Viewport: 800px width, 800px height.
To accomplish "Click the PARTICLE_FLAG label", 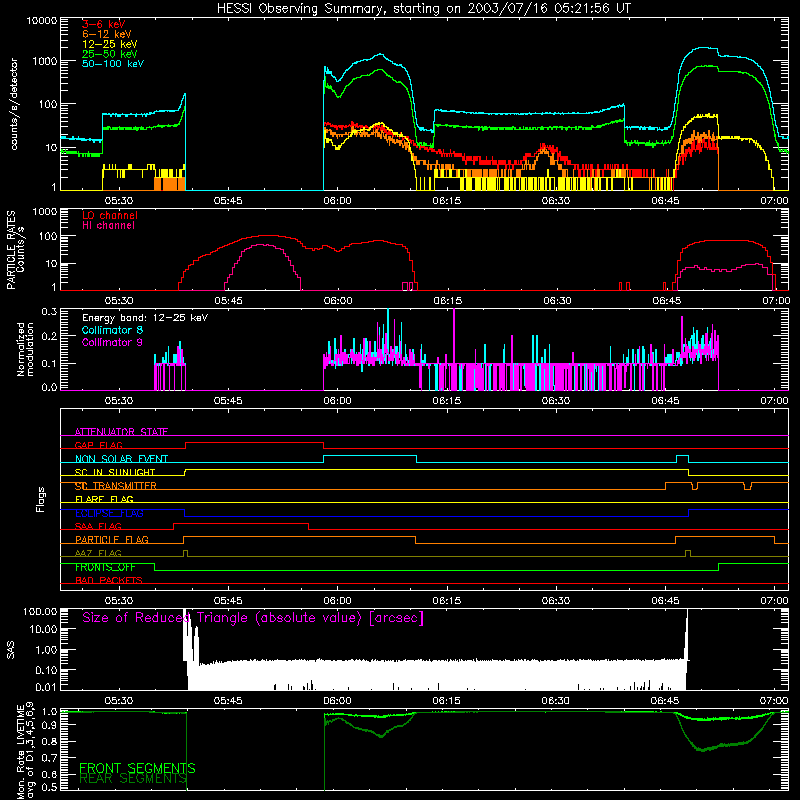I will tap(112, 539).
